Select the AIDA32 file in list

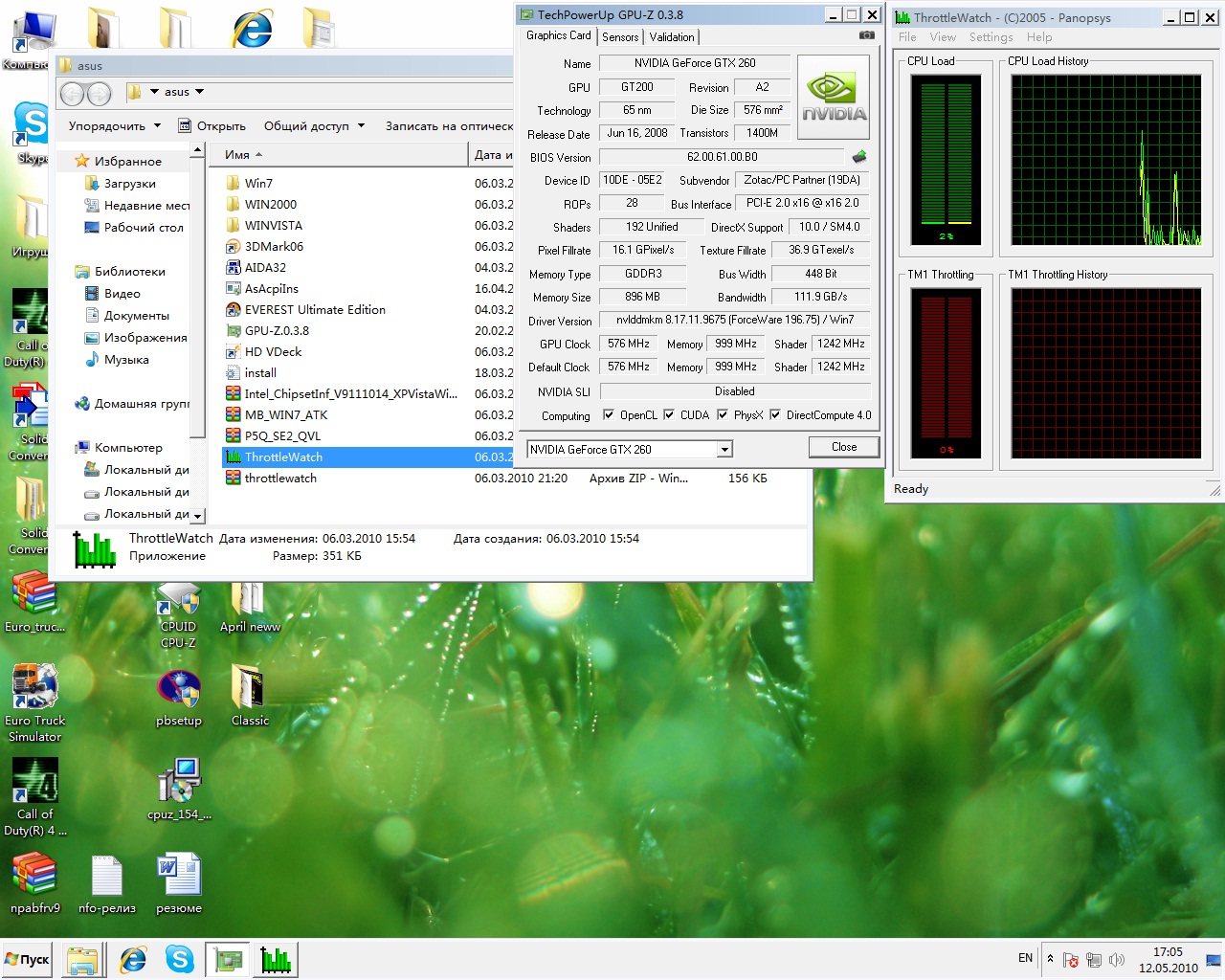pyautogui.click(x=265, y=268)
